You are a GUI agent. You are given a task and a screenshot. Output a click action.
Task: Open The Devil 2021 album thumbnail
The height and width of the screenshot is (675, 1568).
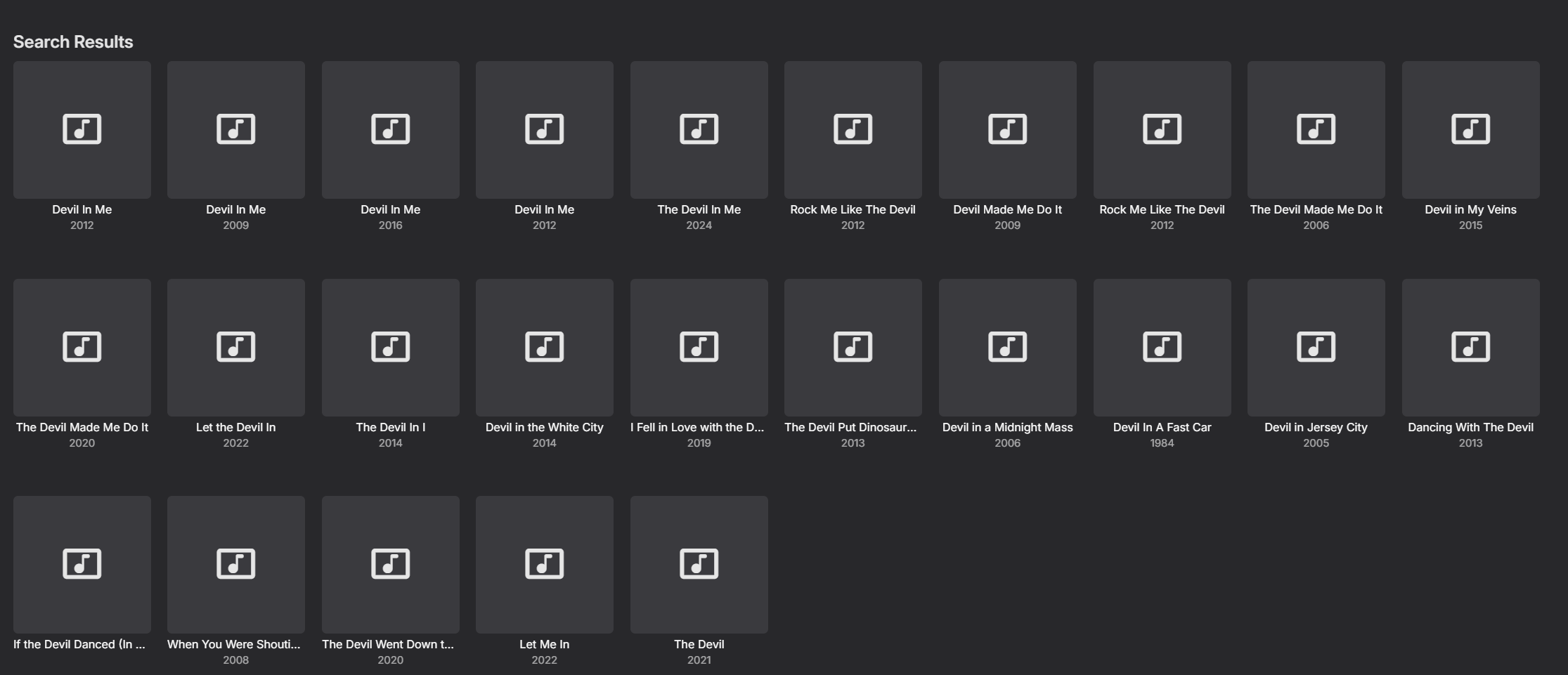click(x=699, y=564)
